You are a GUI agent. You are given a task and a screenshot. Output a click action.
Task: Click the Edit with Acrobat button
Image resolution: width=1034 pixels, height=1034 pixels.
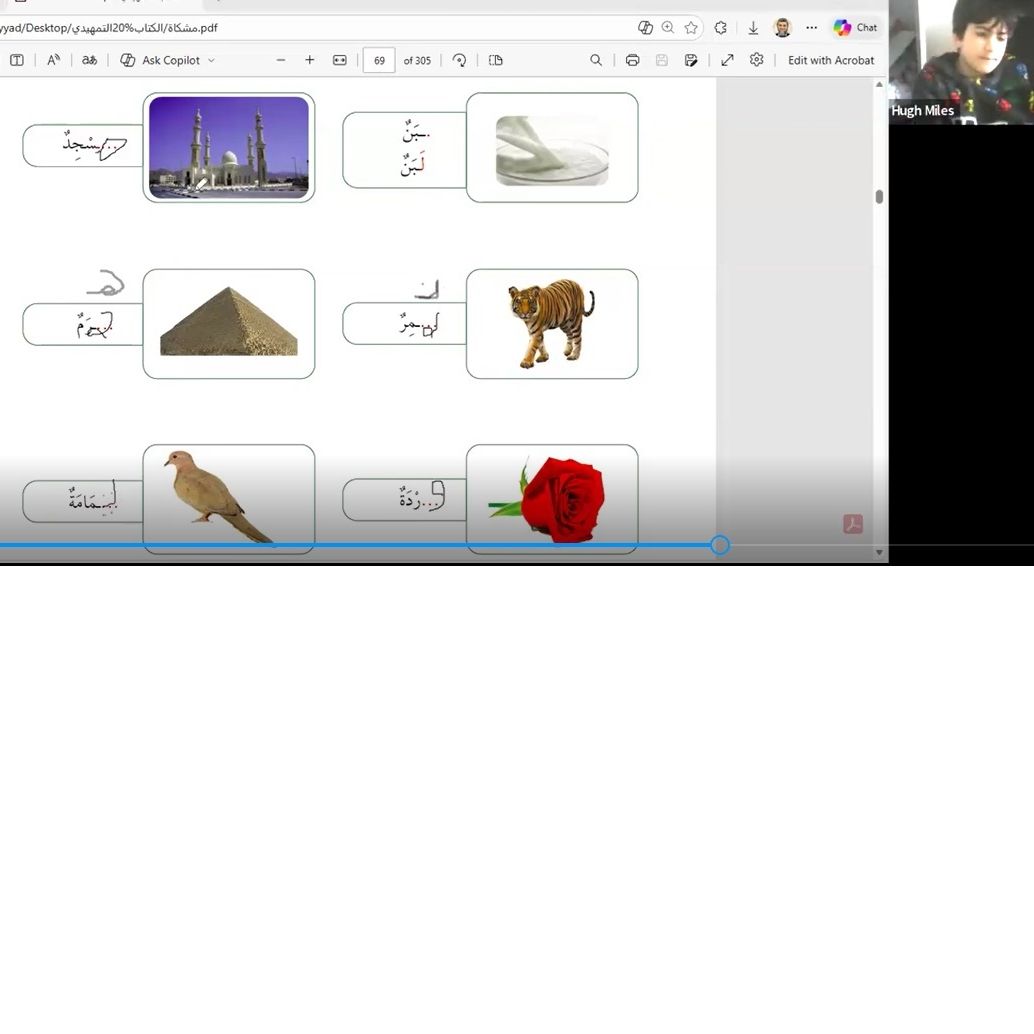830,60
